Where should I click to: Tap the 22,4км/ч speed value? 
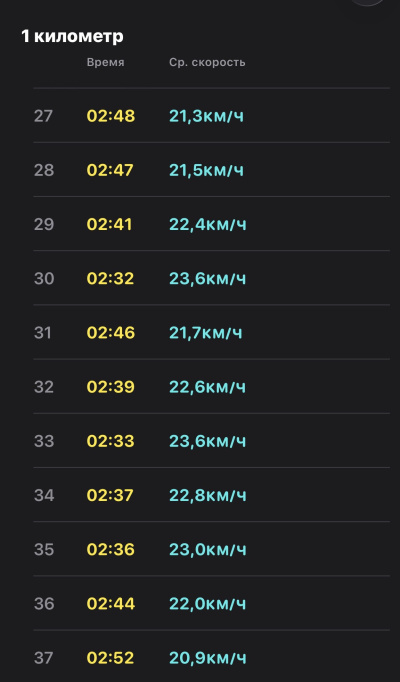click(x=207, y=224)
